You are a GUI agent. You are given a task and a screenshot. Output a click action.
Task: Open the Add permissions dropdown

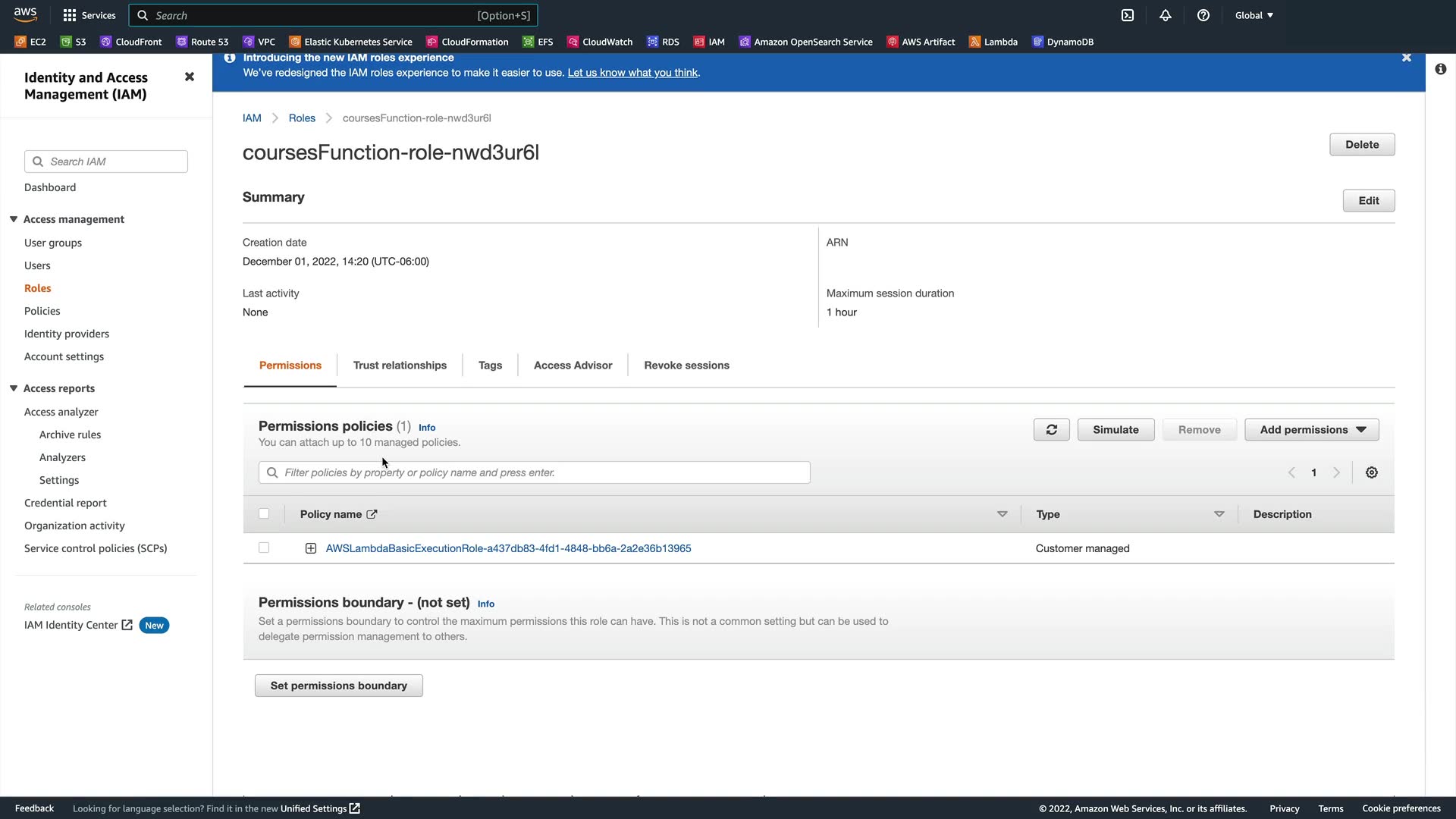click(1311, 430)
